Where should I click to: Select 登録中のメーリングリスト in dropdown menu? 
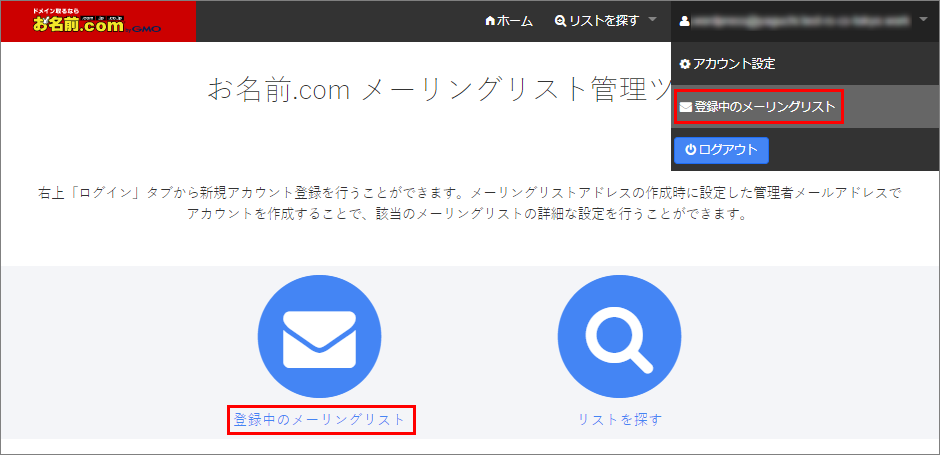(758, 107)
